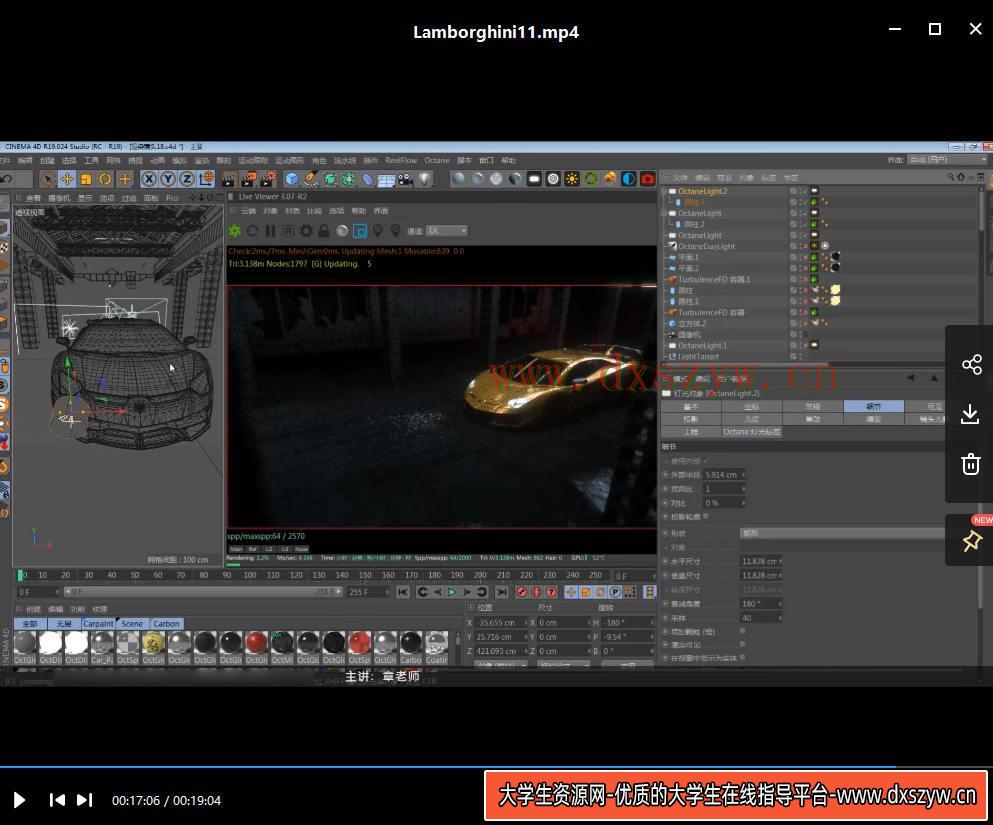Choose the Scale tool
Image resolution: width=993 pixels, height=825 pixels.
(86, 179)
